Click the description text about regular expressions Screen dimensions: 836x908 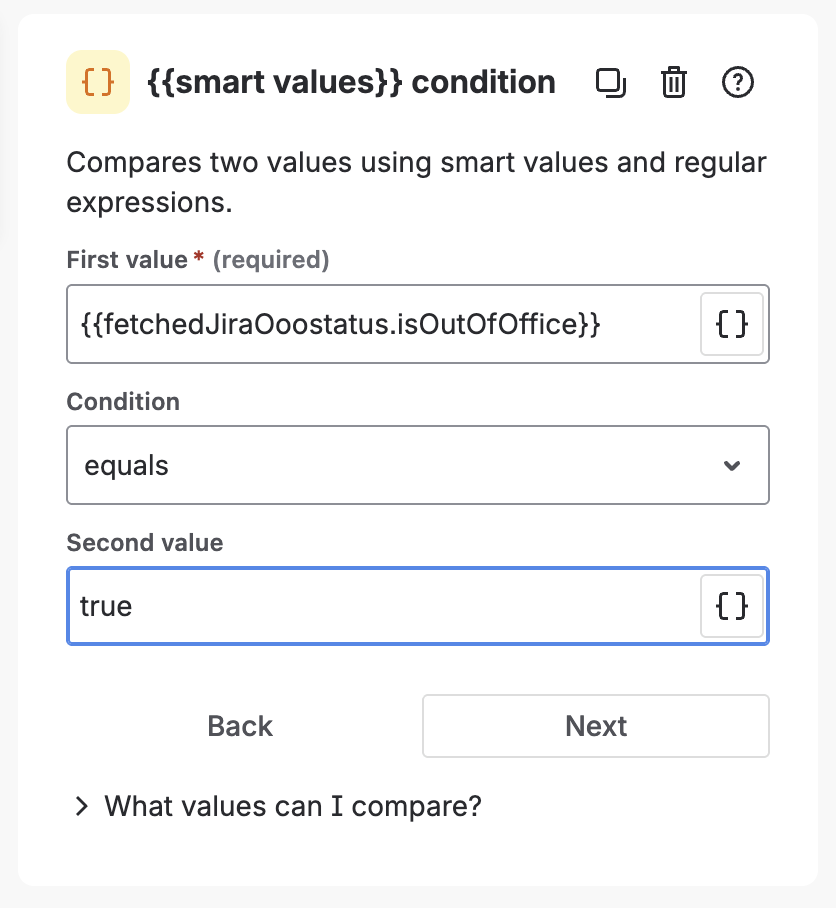tap(415, 182)
